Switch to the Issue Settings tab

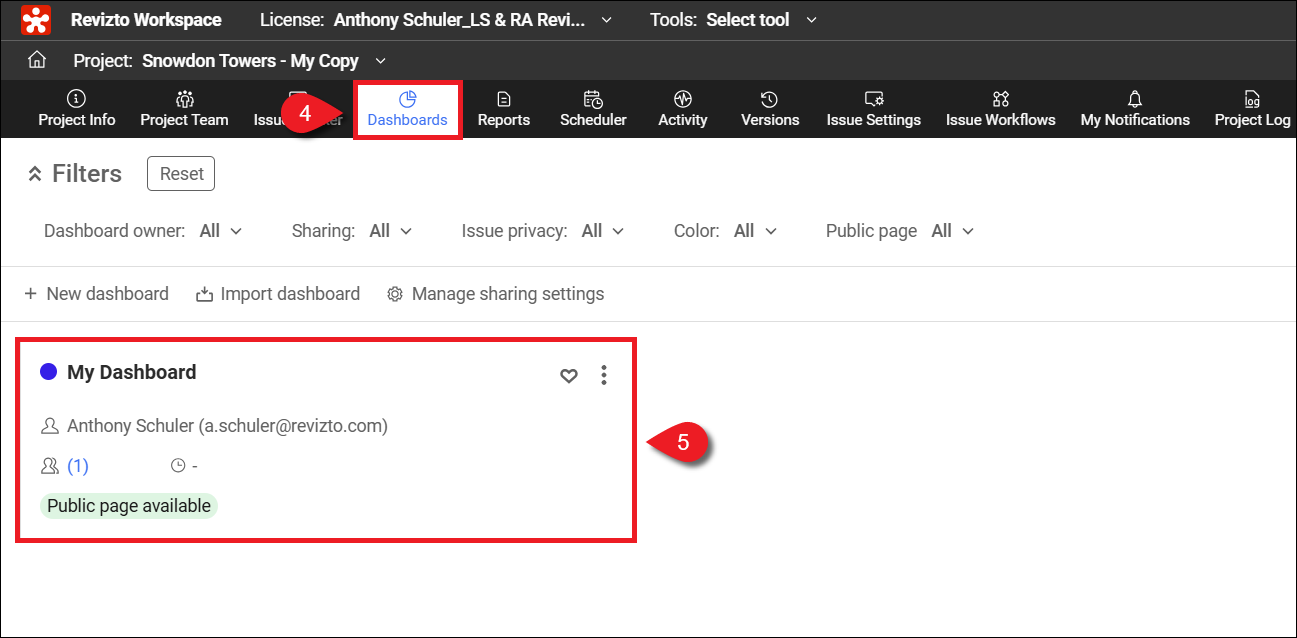point(873,109)
